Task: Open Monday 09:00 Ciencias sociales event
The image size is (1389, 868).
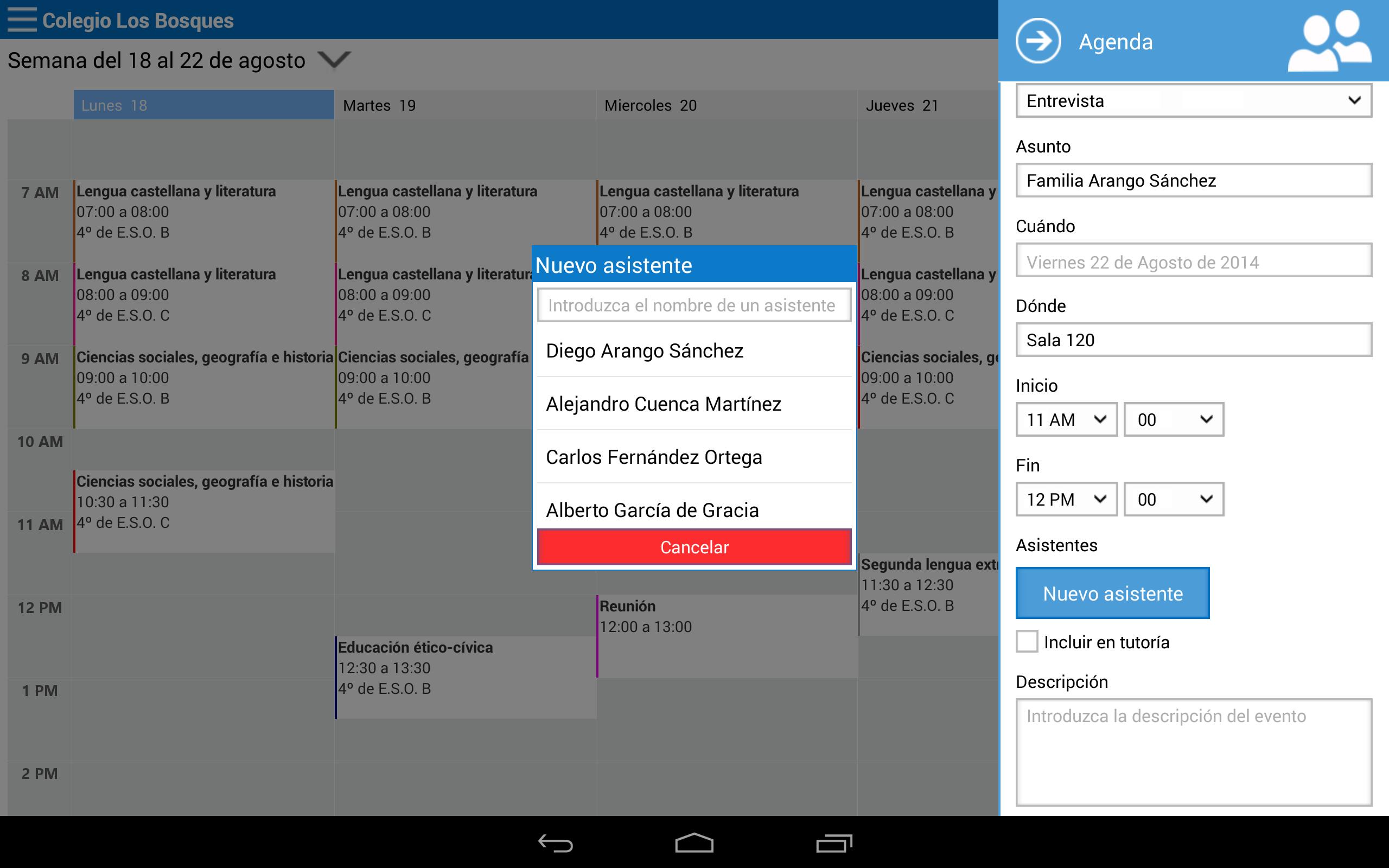Action: click(x=204, y=387)
